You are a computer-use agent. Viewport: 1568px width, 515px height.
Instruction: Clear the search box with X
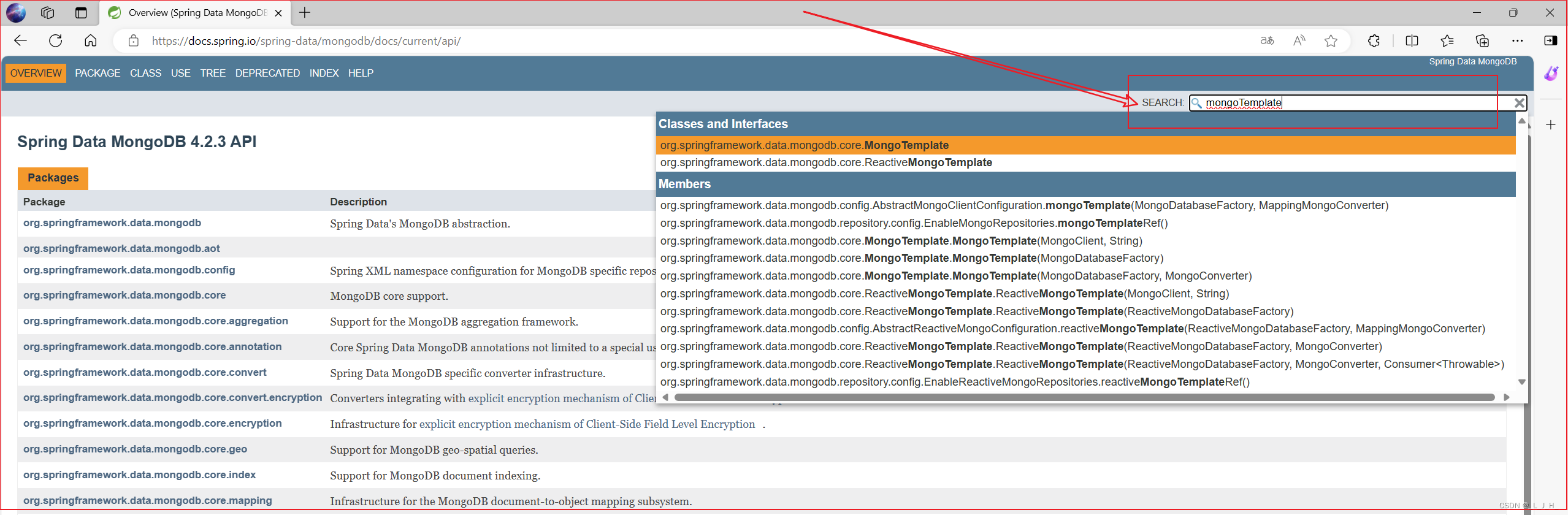(x=1520, y=103)
